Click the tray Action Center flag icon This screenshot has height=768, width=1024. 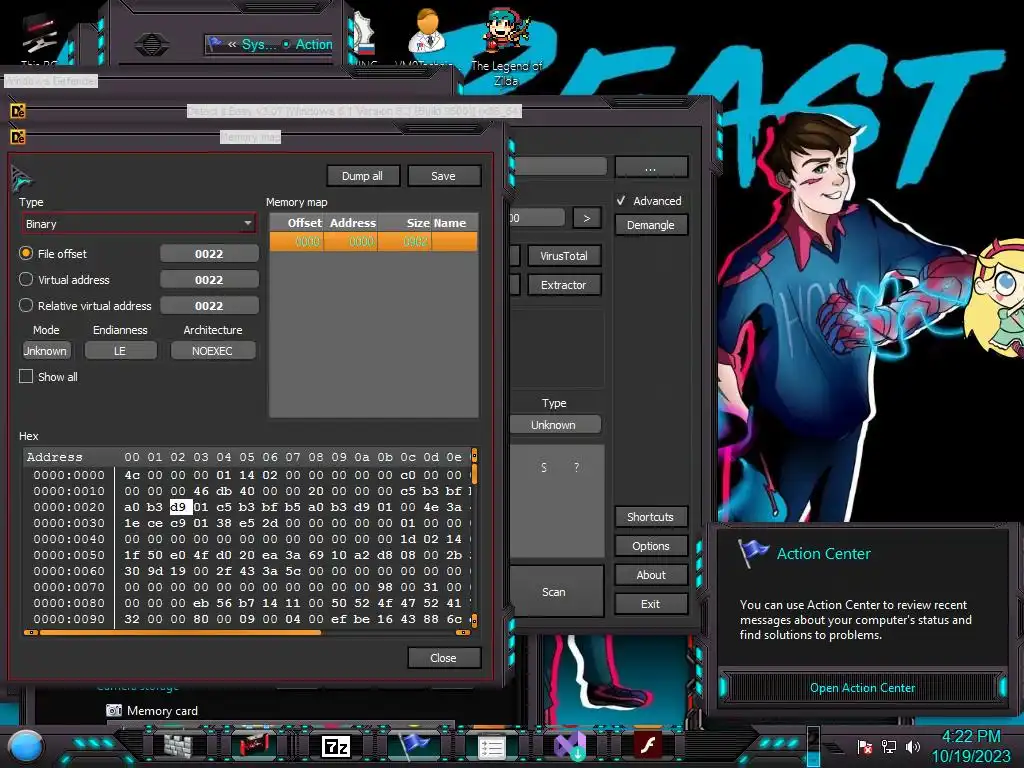tap(864, 746)
